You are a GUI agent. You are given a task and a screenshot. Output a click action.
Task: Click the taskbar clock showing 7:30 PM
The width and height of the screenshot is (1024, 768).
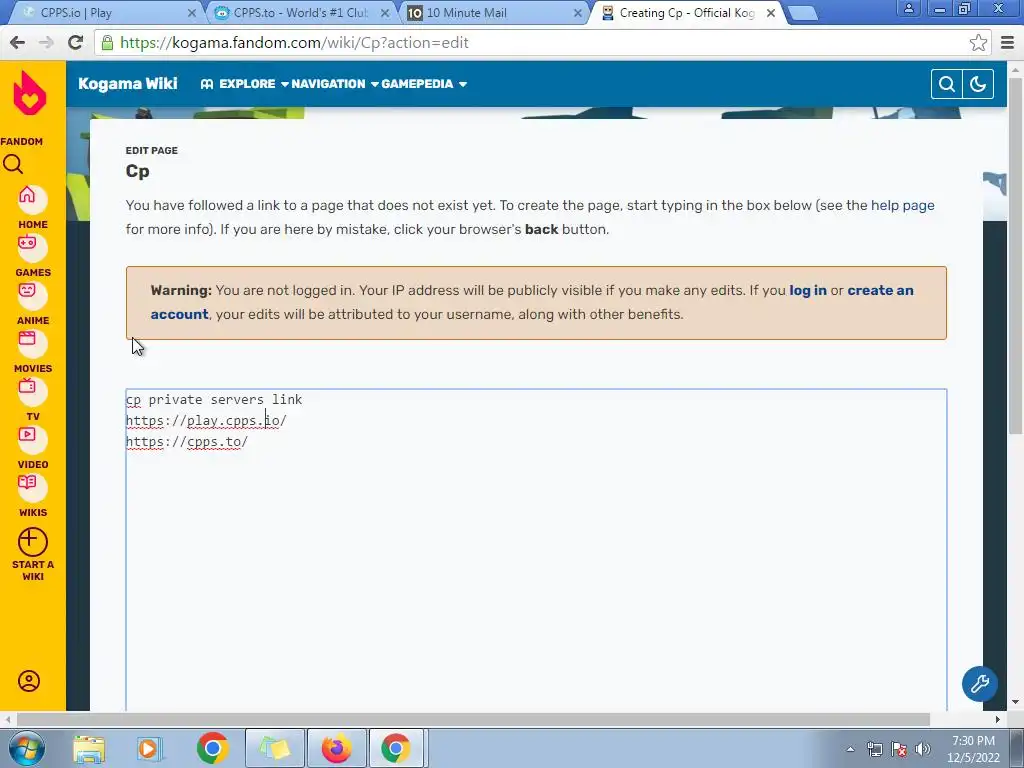tap(973, 749)
